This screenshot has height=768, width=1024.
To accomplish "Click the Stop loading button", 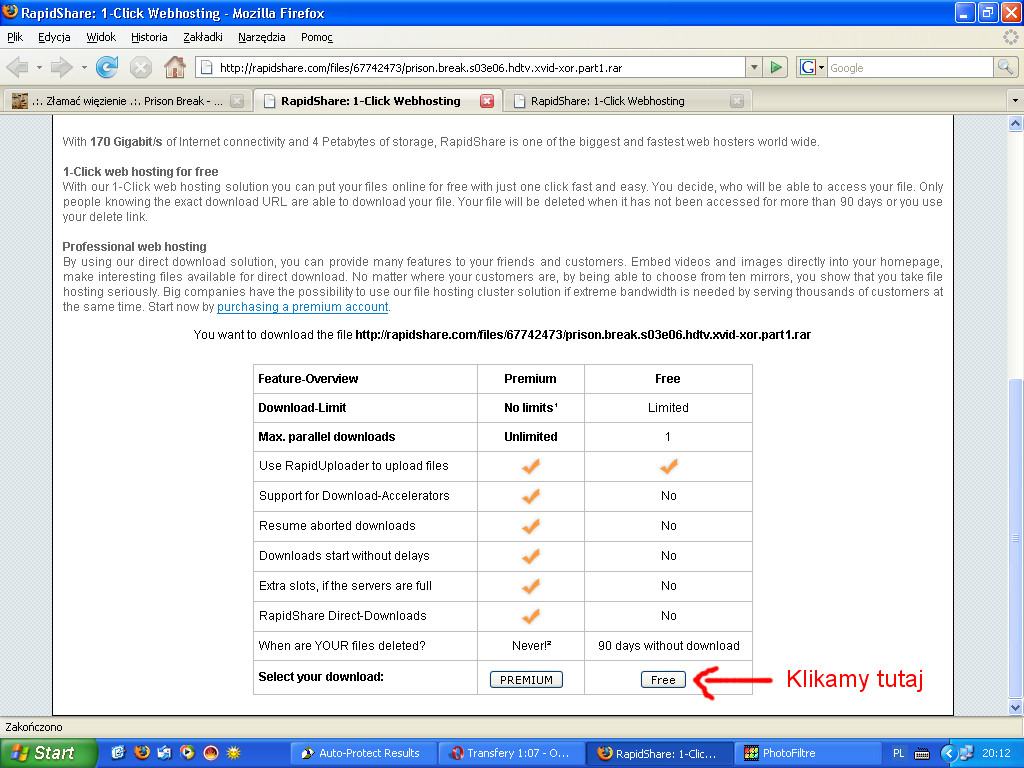I will point(140,67).
